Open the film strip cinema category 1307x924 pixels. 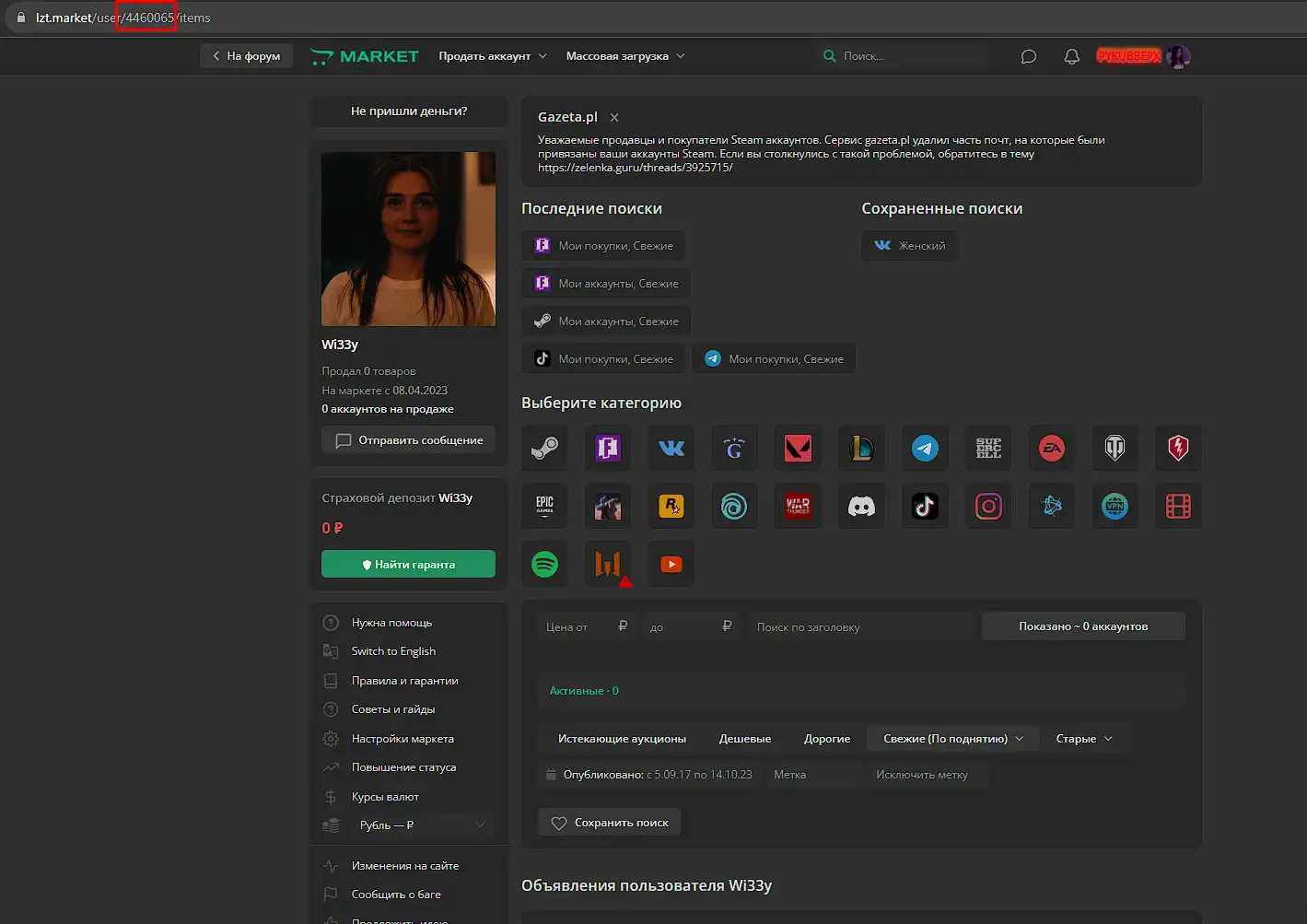pos(1178,506)
